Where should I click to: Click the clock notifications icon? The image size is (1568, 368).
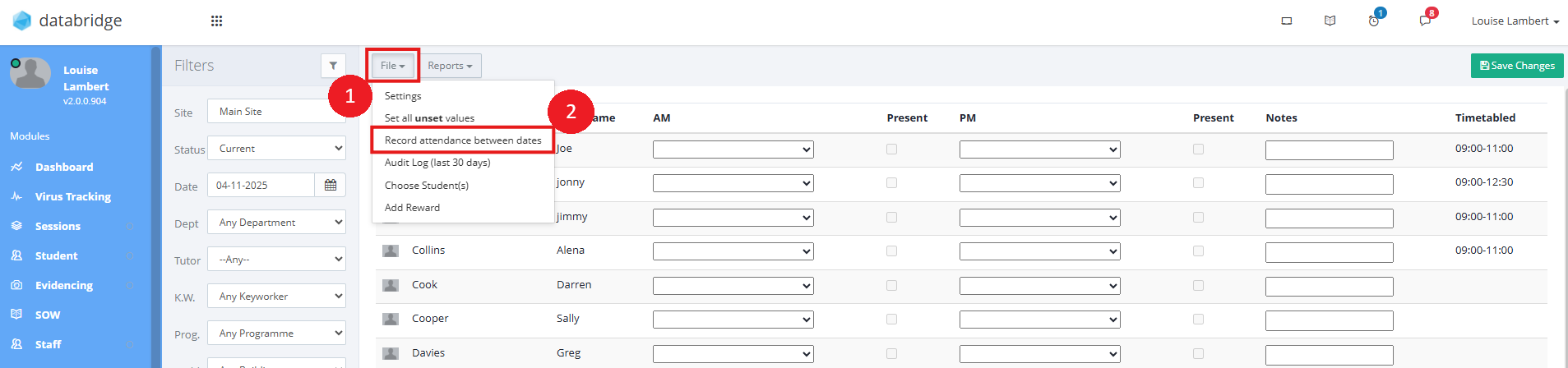click(1374, 21)
